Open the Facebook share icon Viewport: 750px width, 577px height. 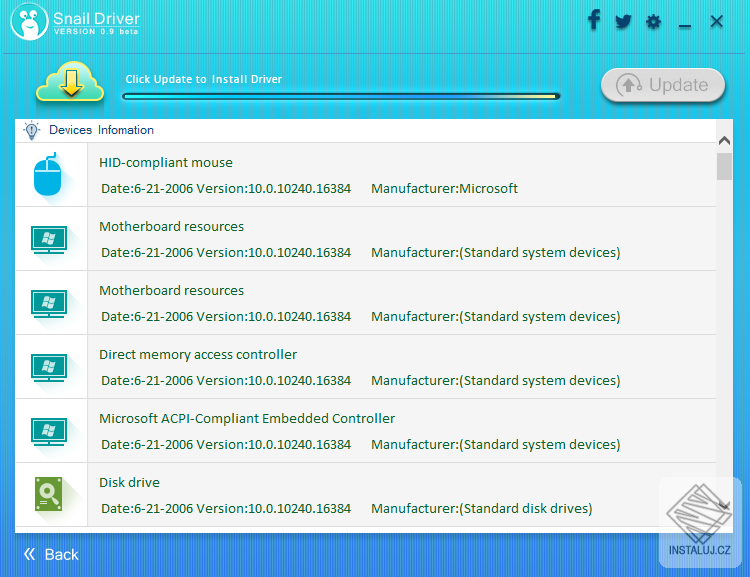[x=594, y=20]
